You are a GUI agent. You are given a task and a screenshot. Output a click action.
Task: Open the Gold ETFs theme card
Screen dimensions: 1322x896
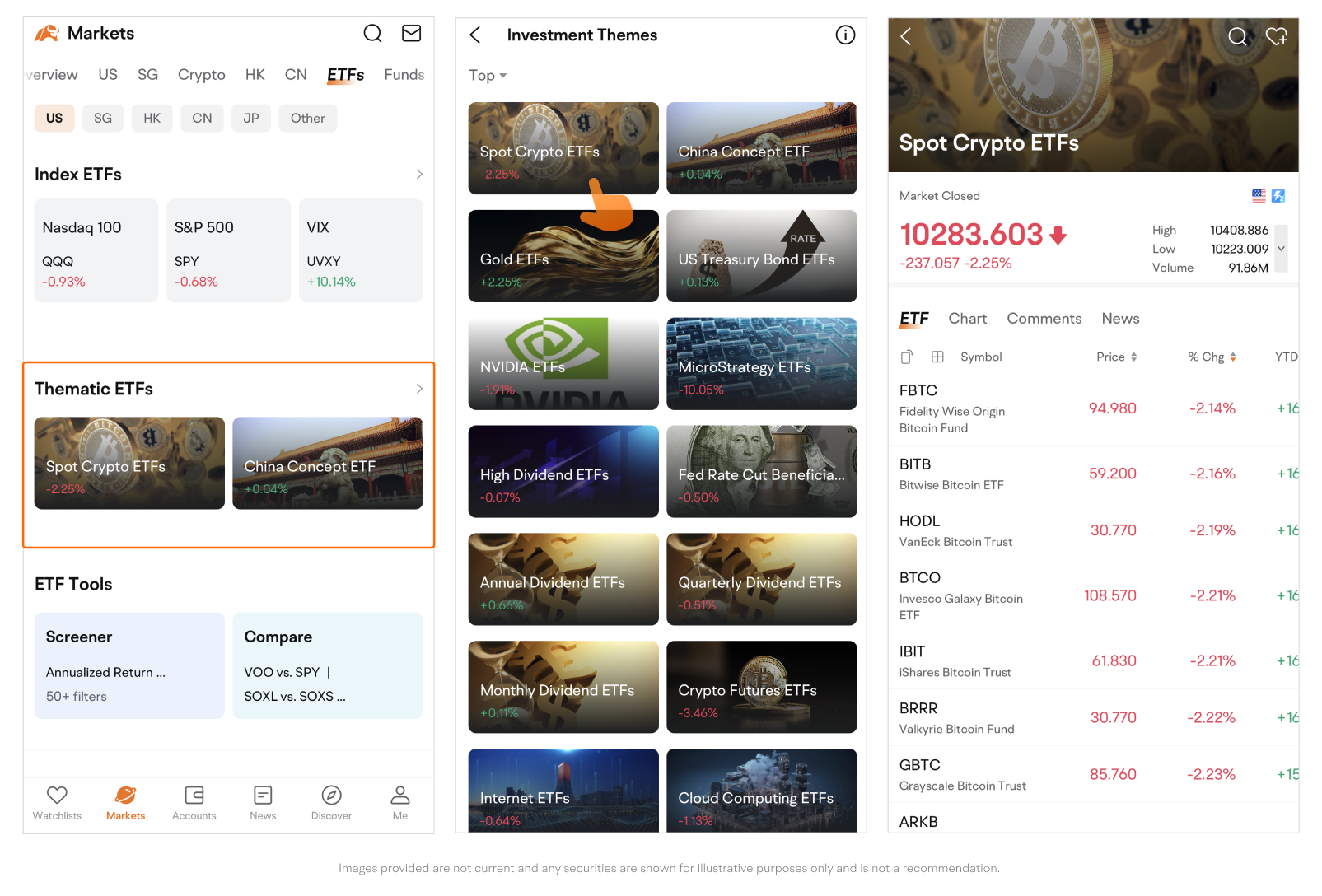click(x=563, y=256)
